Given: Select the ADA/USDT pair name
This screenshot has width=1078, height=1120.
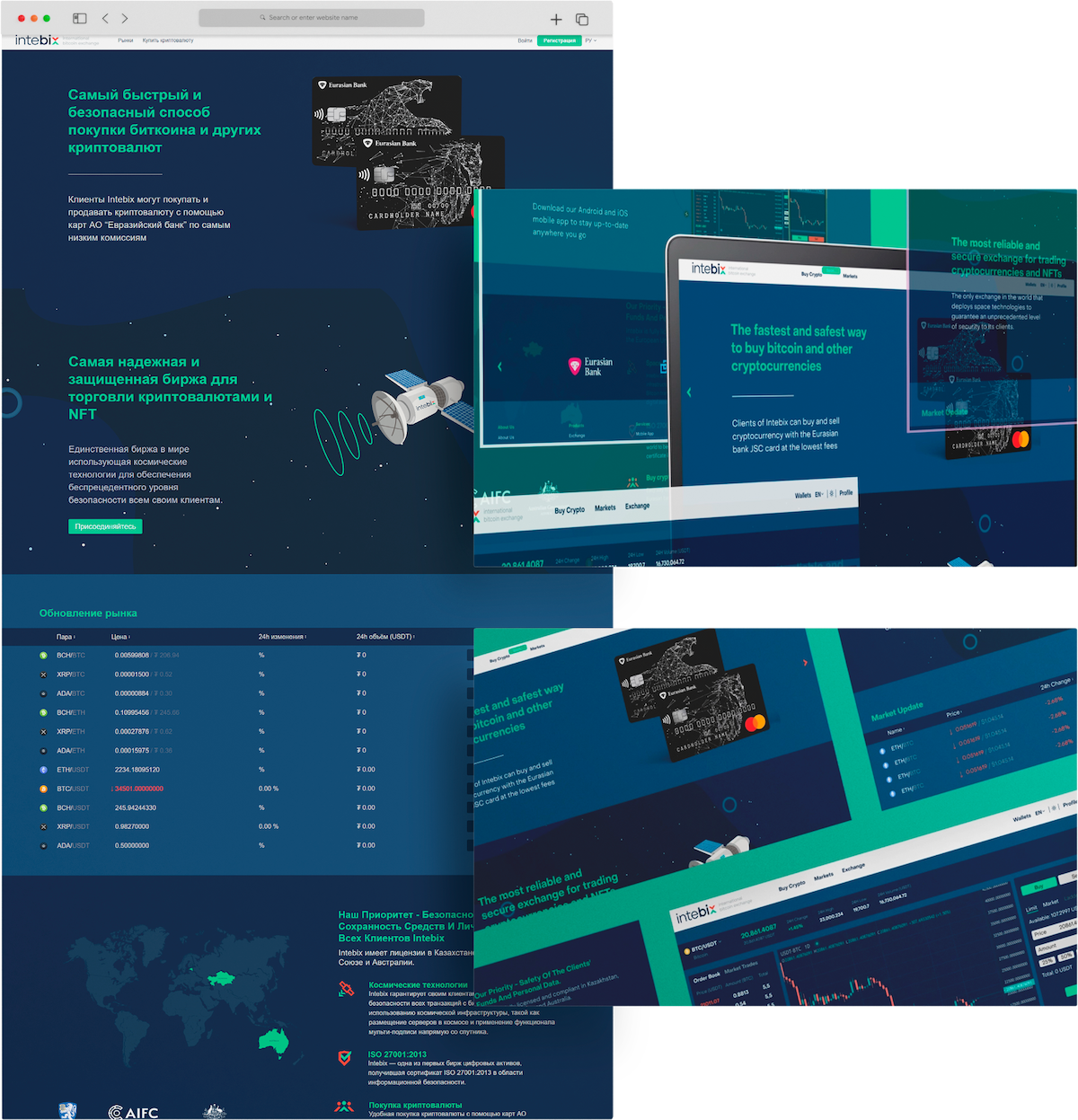Looking at the screenshot, I should (73, 845).
